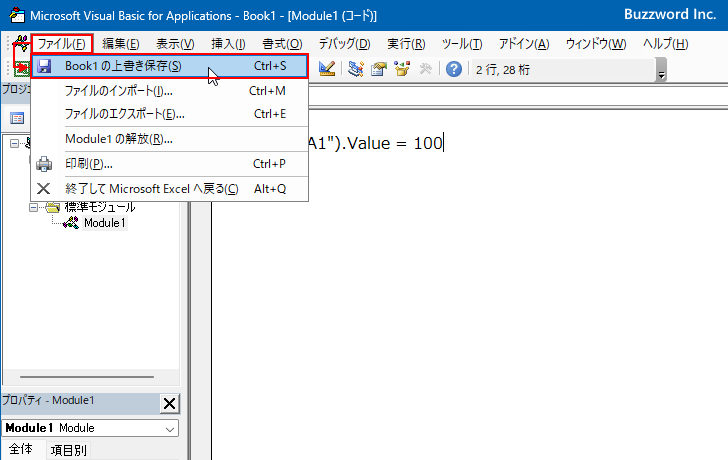Open the ウィンドウ(W) menu
Image resolution: width=728 pixels, height=460 pixels.
pos(596,44)
